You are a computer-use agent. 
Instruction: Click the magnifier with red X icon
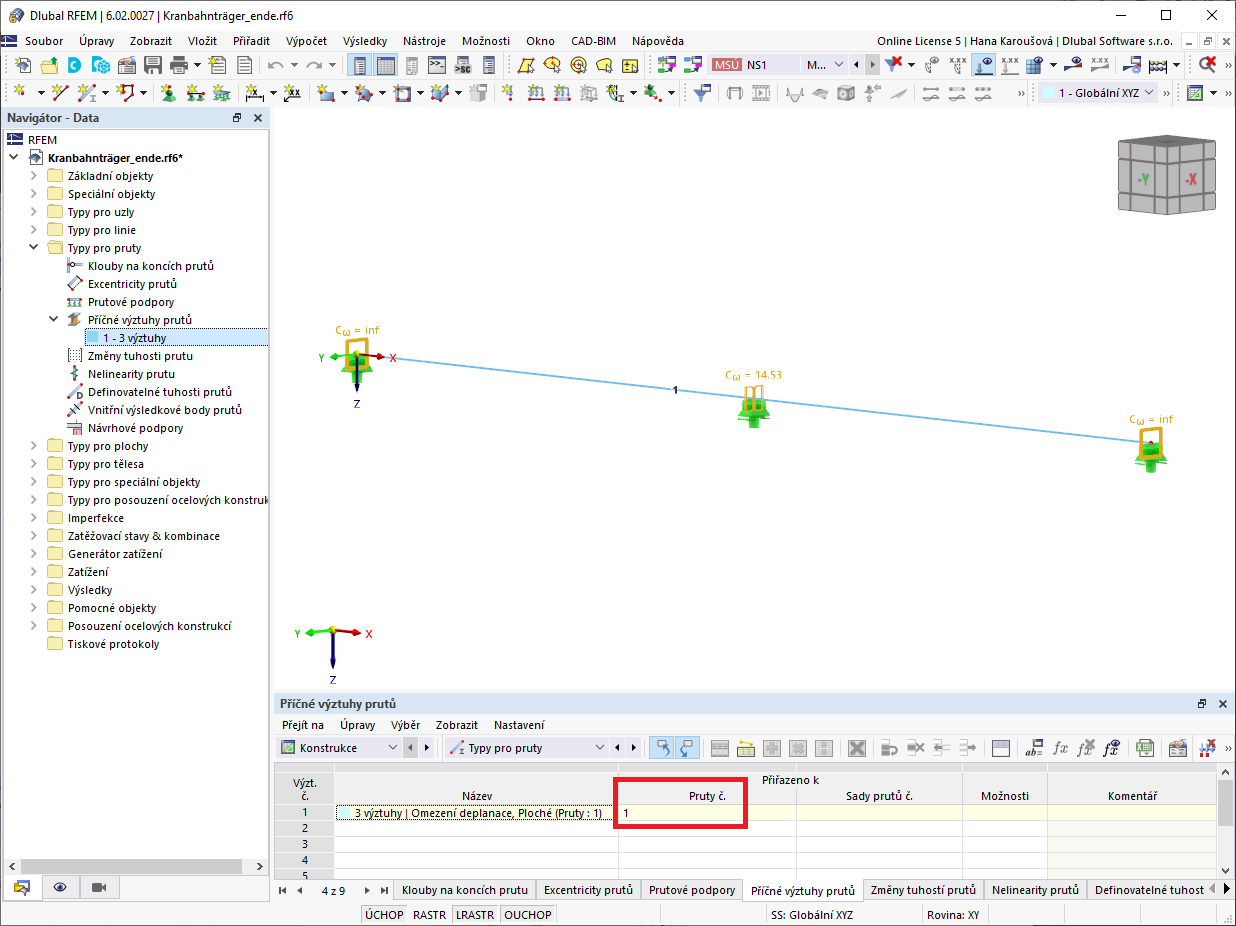coord(1207,65)
